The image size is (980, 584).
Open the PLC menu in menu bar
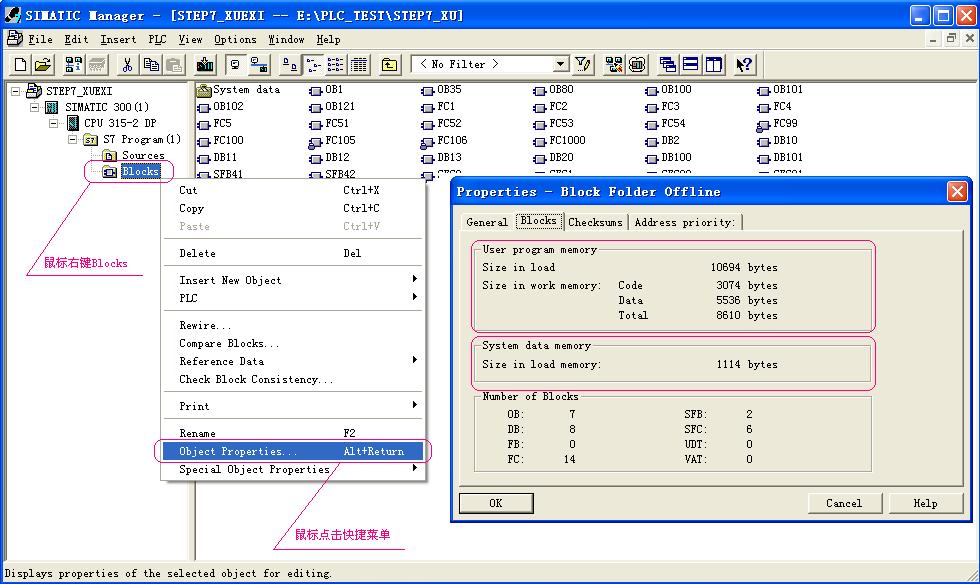157,39
